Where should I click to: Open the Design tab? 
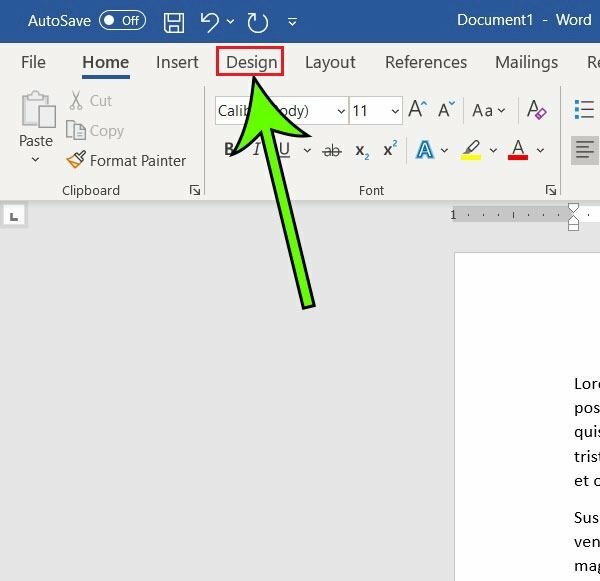click(x=251, y=62)
